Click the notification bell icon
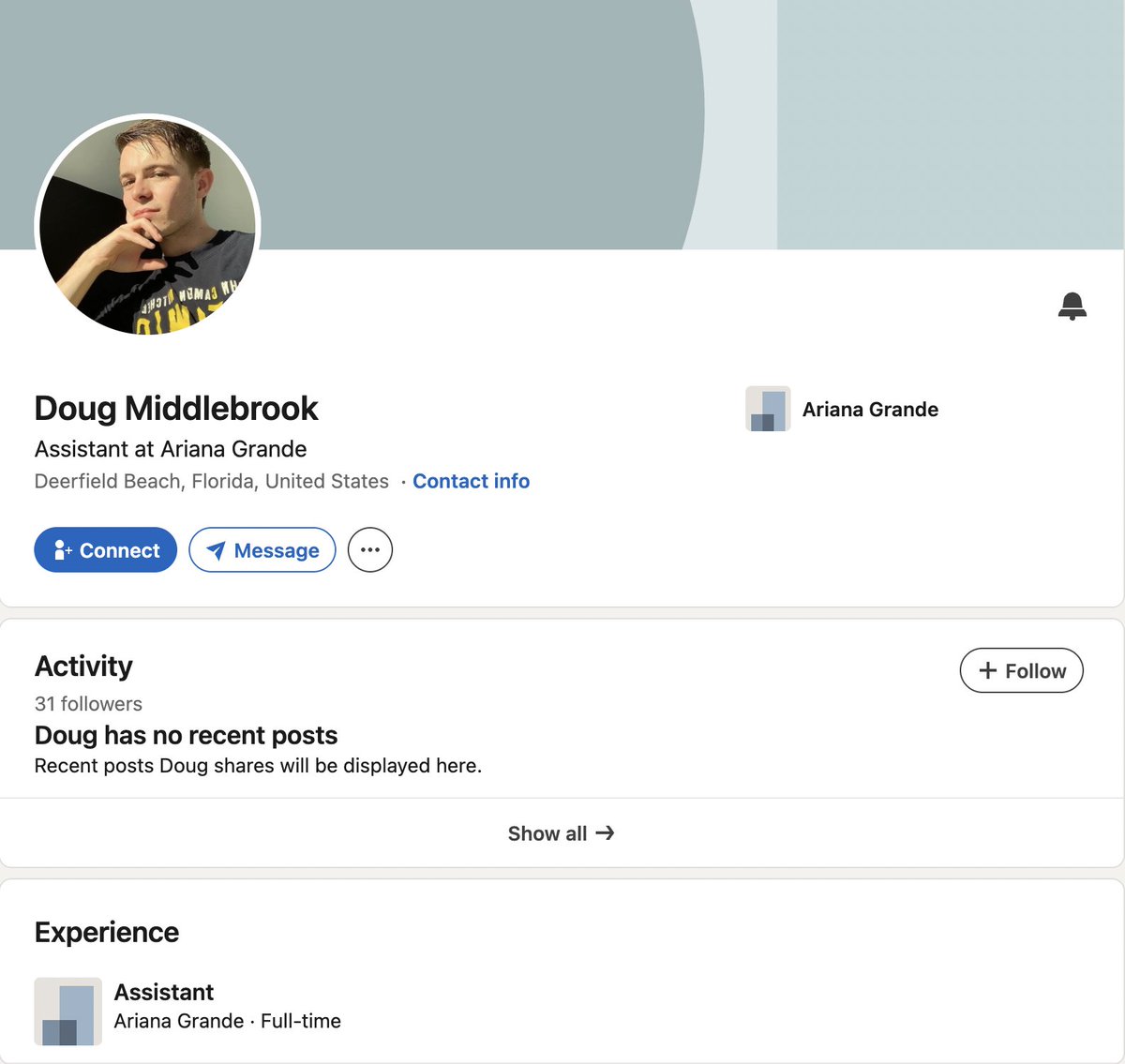The image size is (1125, 1064). click(x=1072, y=306)
